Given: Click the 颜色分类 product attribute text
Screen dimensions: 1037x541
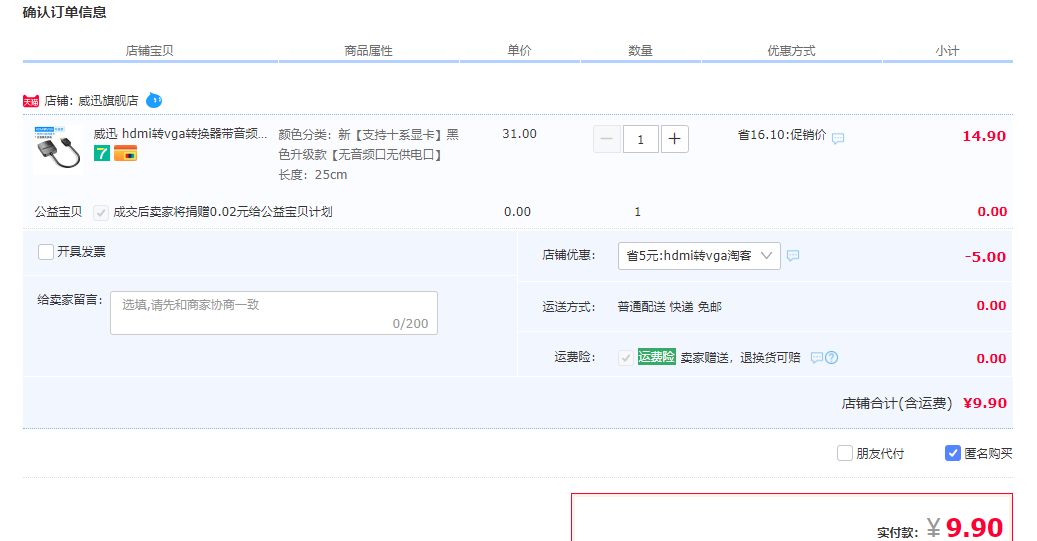Looking at the screenshot, I should pos(368,145).
